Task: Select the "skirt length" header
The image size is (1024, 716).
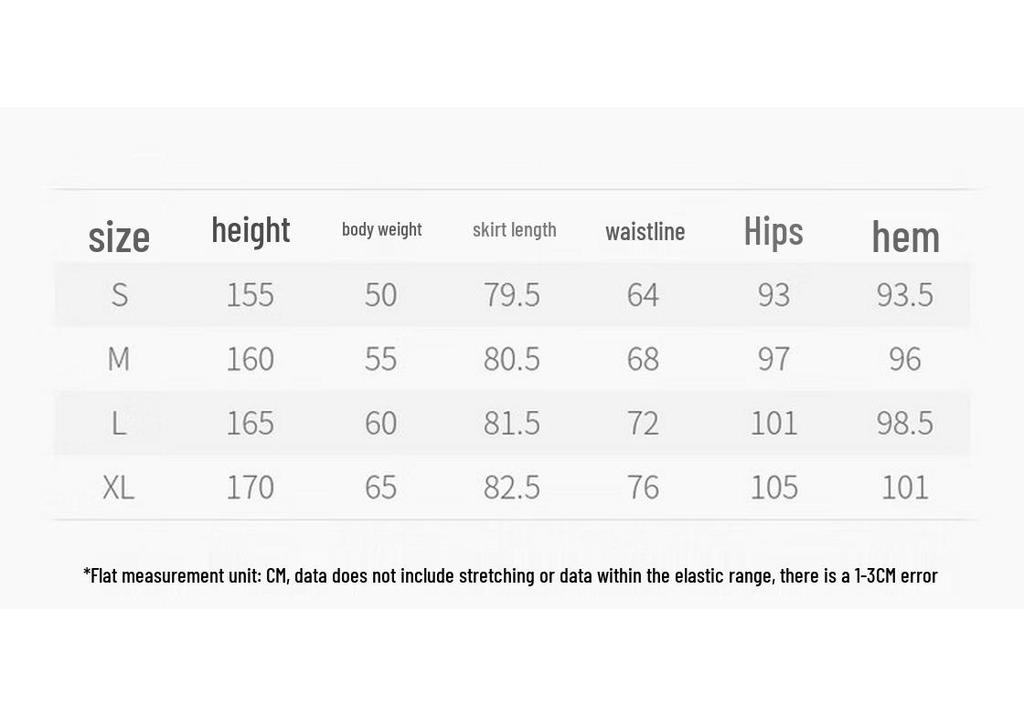Action: [x=515, y=230]
